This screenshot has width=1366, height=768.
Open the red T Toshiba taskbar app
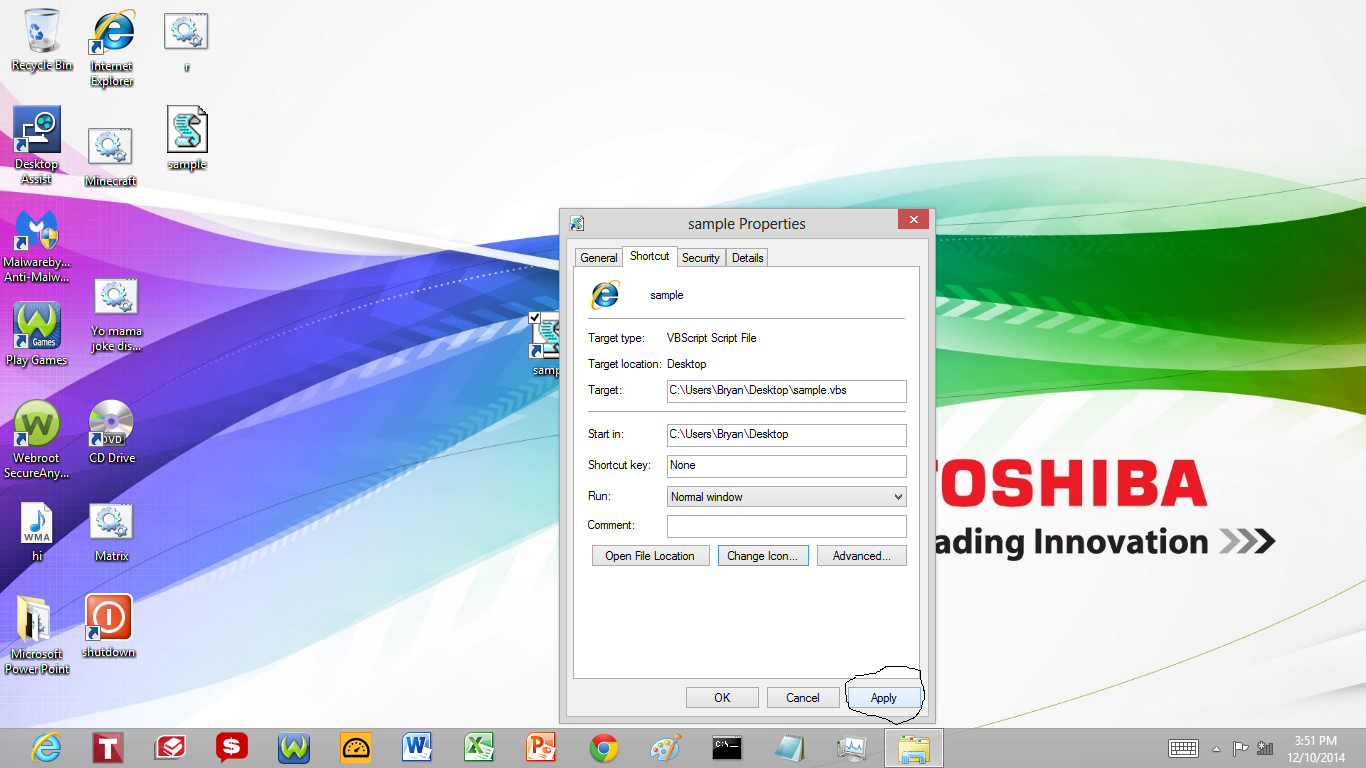[108, 747]
